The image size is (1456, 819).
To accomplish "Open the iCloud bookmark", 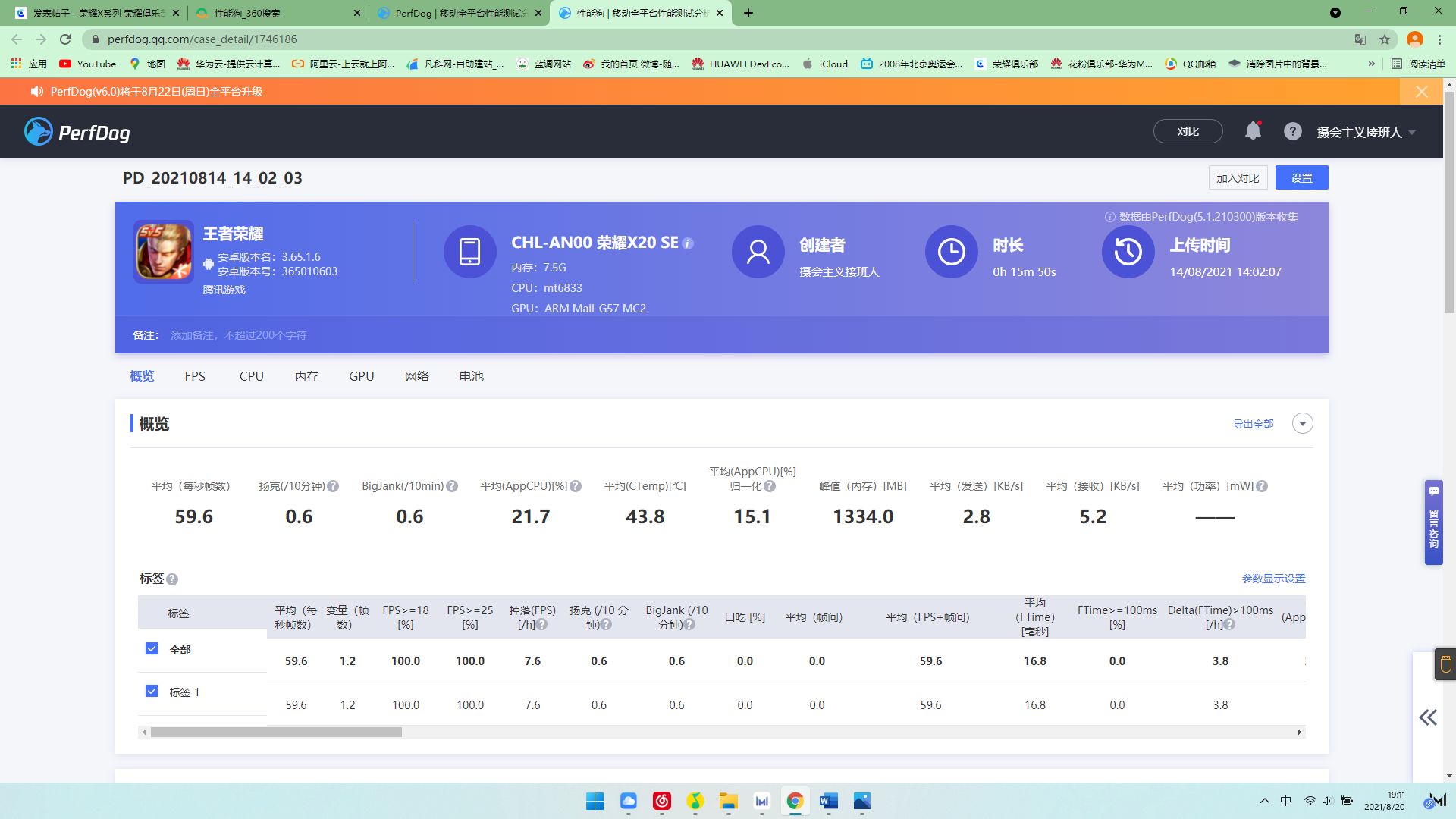I will (825, 64).
